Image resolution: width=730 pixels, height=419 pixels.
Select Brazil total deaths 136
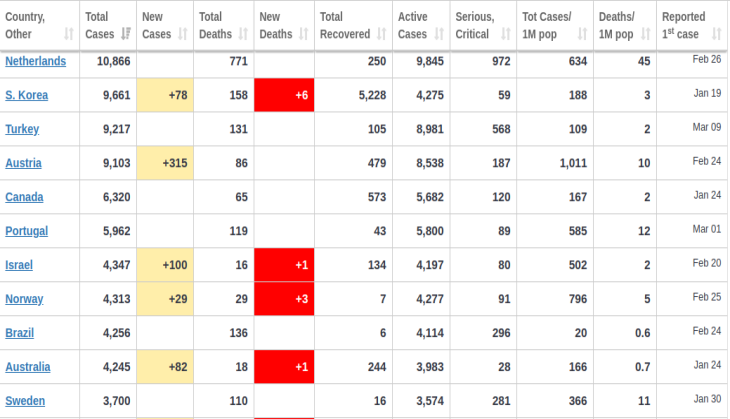coord(238,333)
